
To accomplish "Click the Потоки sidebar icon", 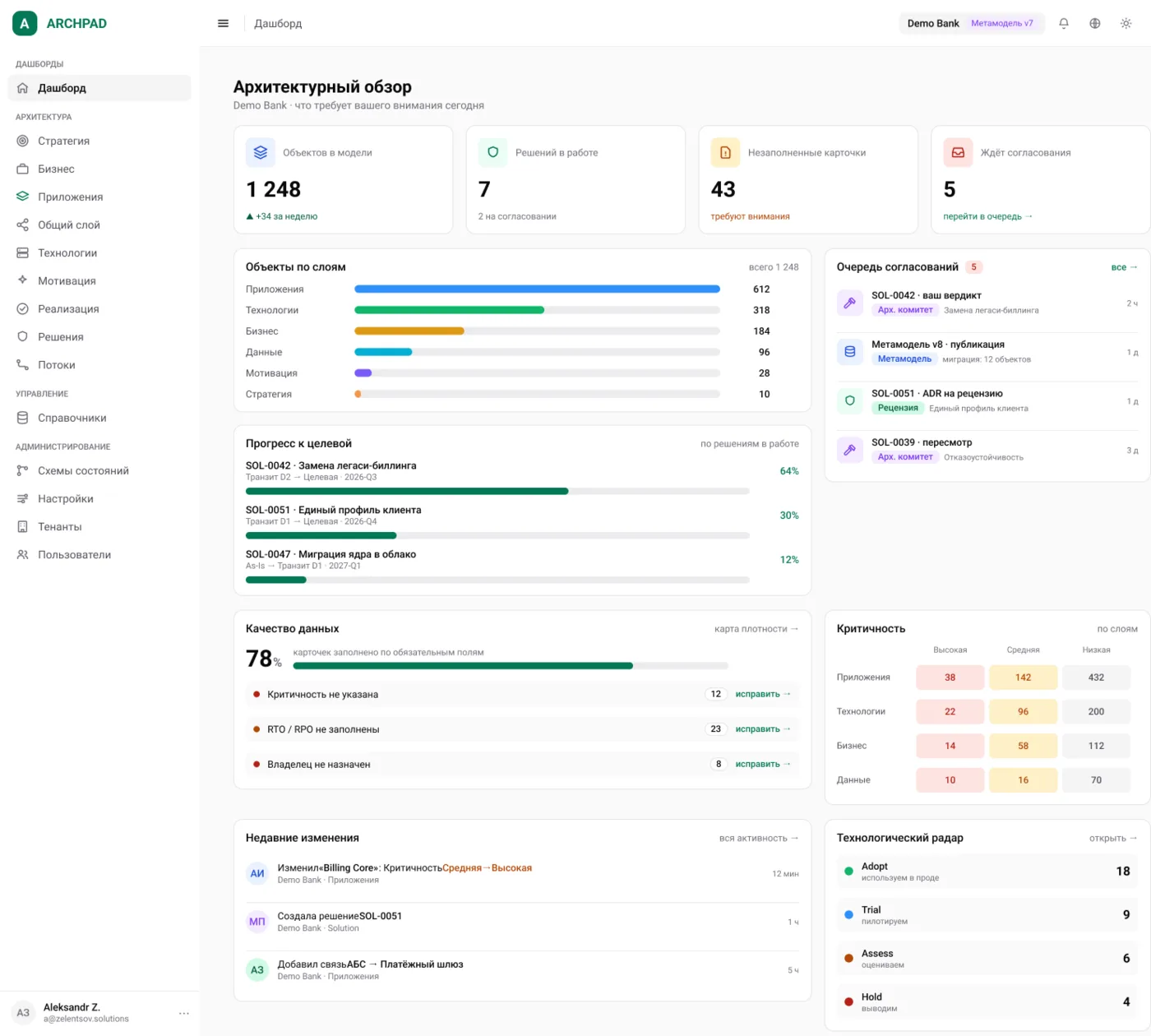I will point(23,365).
